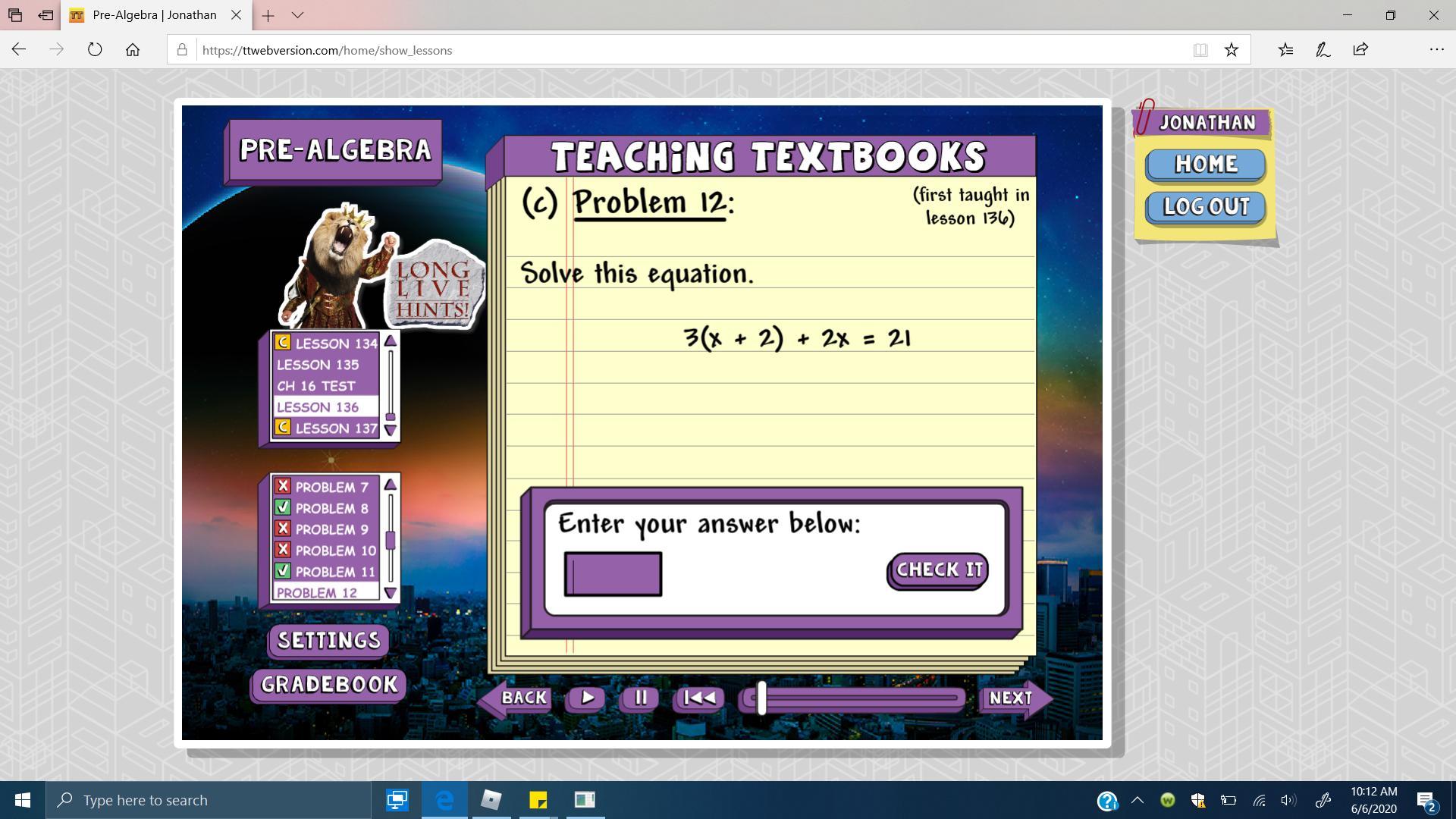Click the rewind to start button
Image resolution: width=1456 pixels, height=819 pixels.
(698, 698)
